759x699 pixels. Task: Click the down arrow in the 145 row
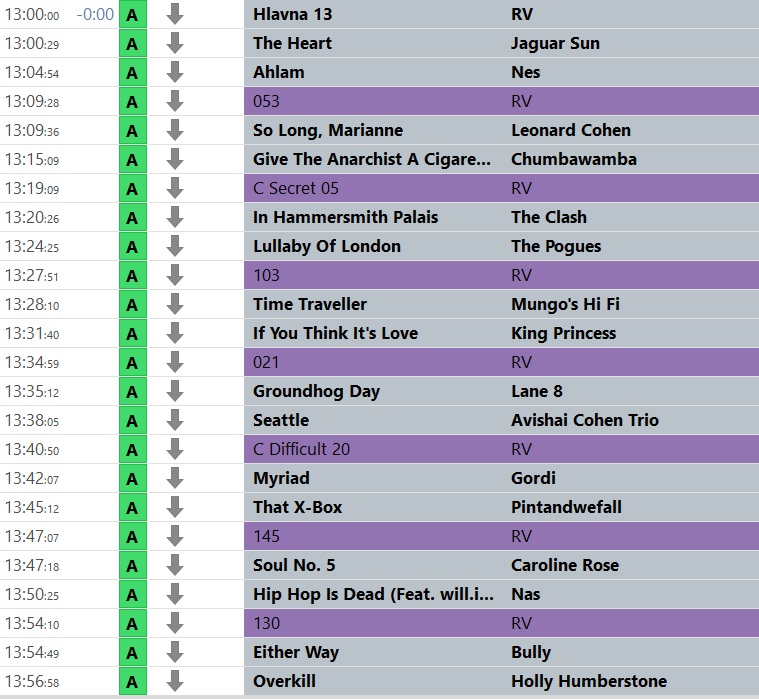tap(175, 536)
